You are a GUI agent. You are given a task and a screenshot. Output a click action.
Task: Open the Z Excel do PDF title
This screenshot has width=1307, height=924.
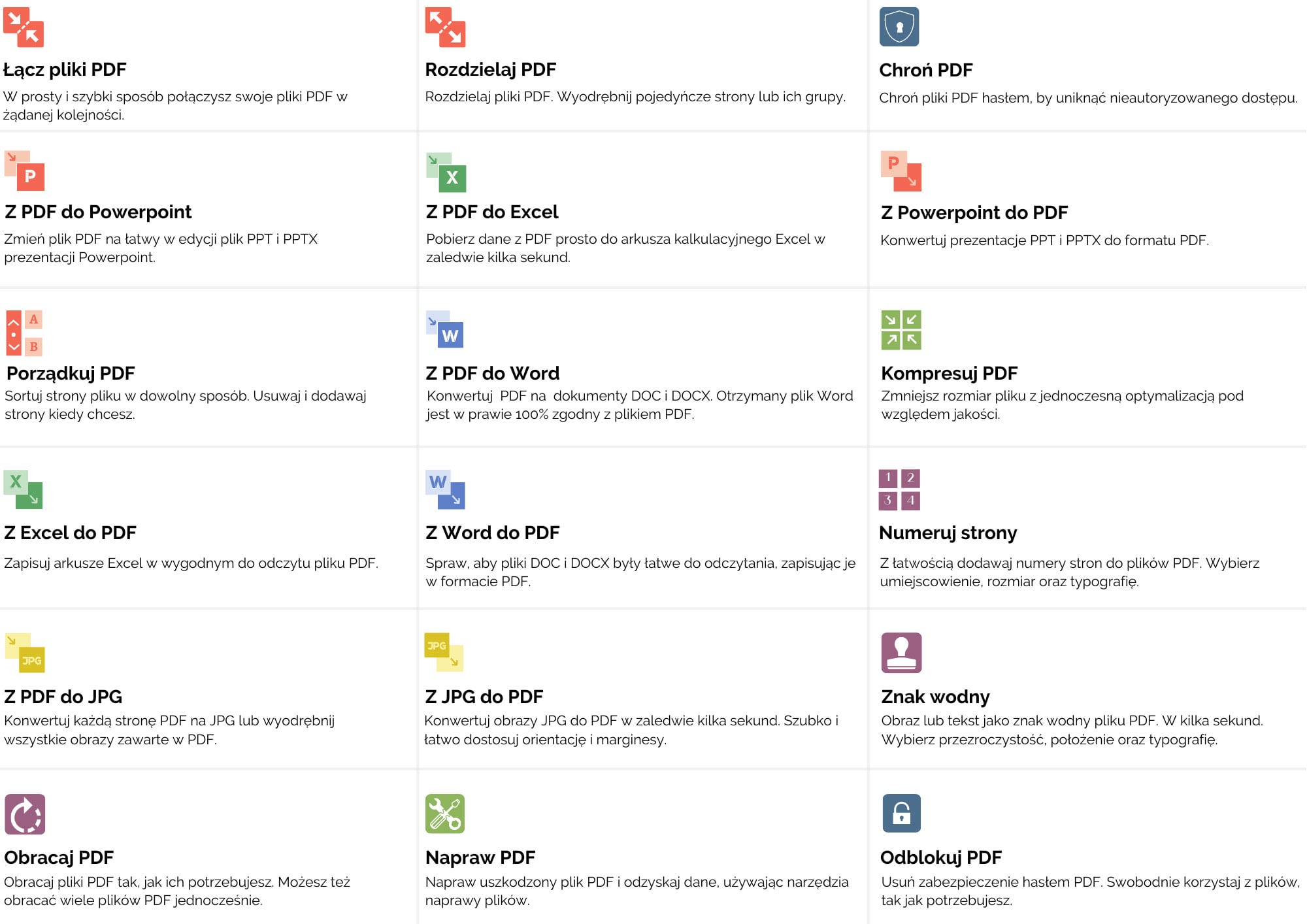(70, 533)
